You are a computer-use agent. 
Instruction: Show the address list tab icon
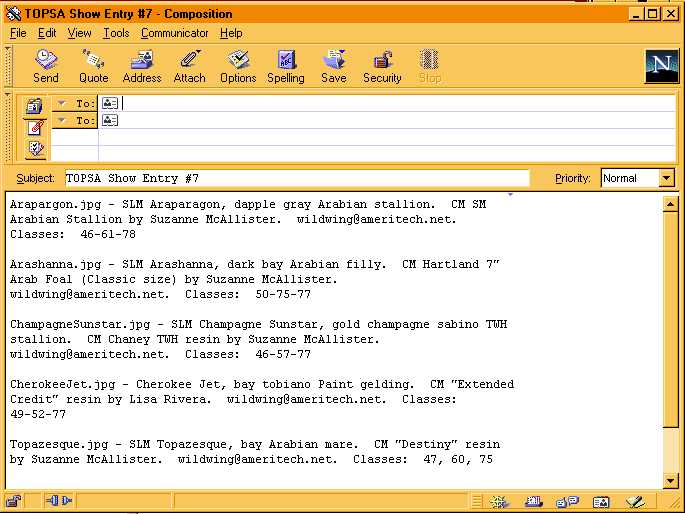point(35,106)
